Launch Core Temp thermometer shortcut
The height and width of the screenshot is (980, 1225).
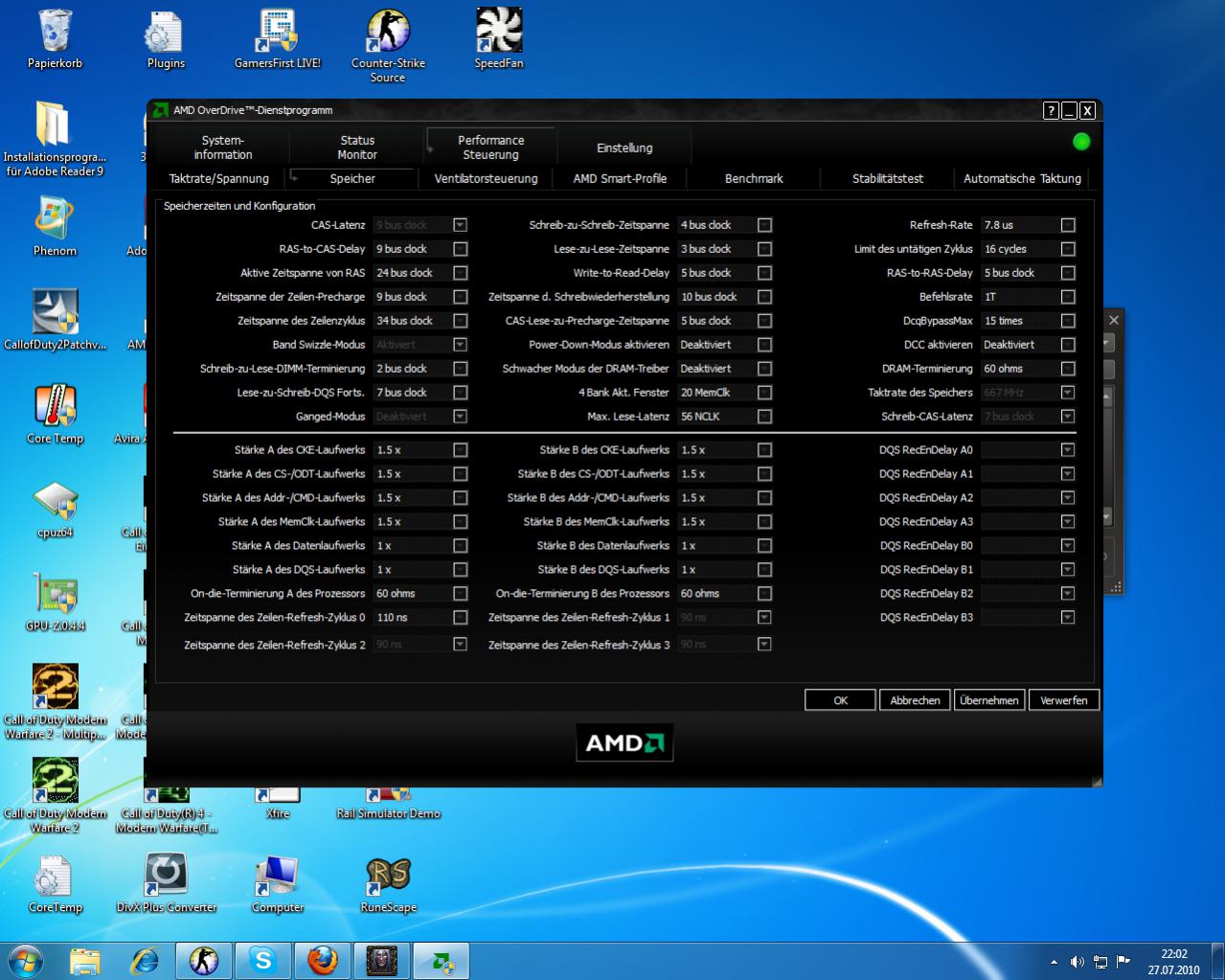tap(55, 414)
